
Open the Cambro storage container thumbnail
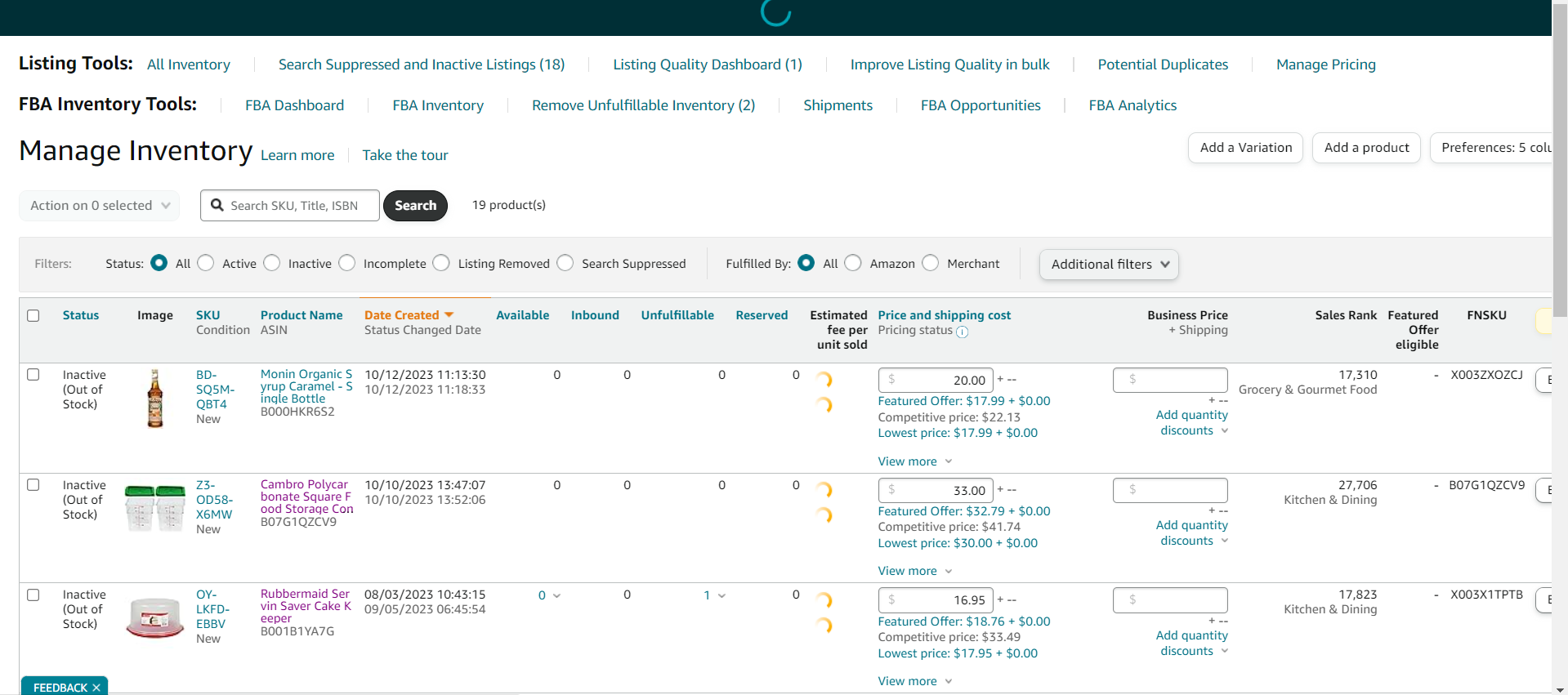[x=154, y=508]
